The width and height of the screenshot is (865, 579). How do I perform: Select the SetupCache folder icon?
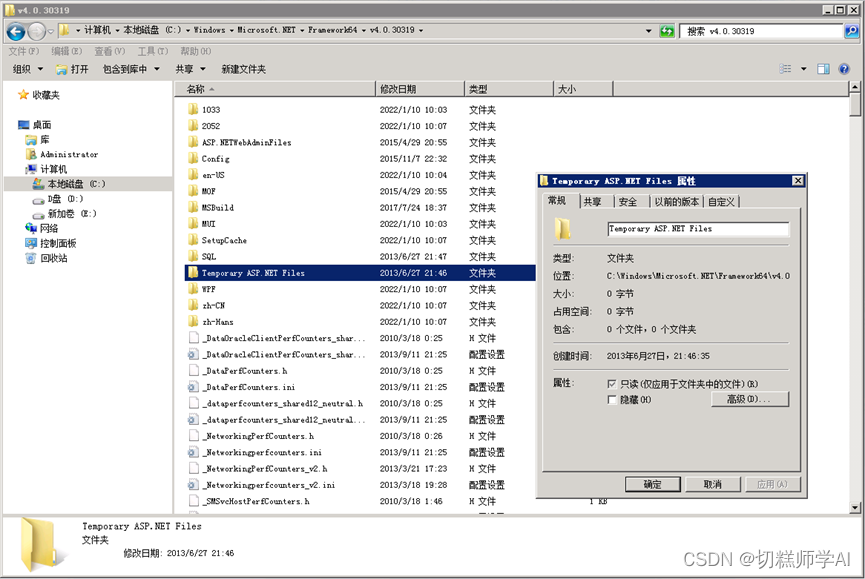(193, 240)
